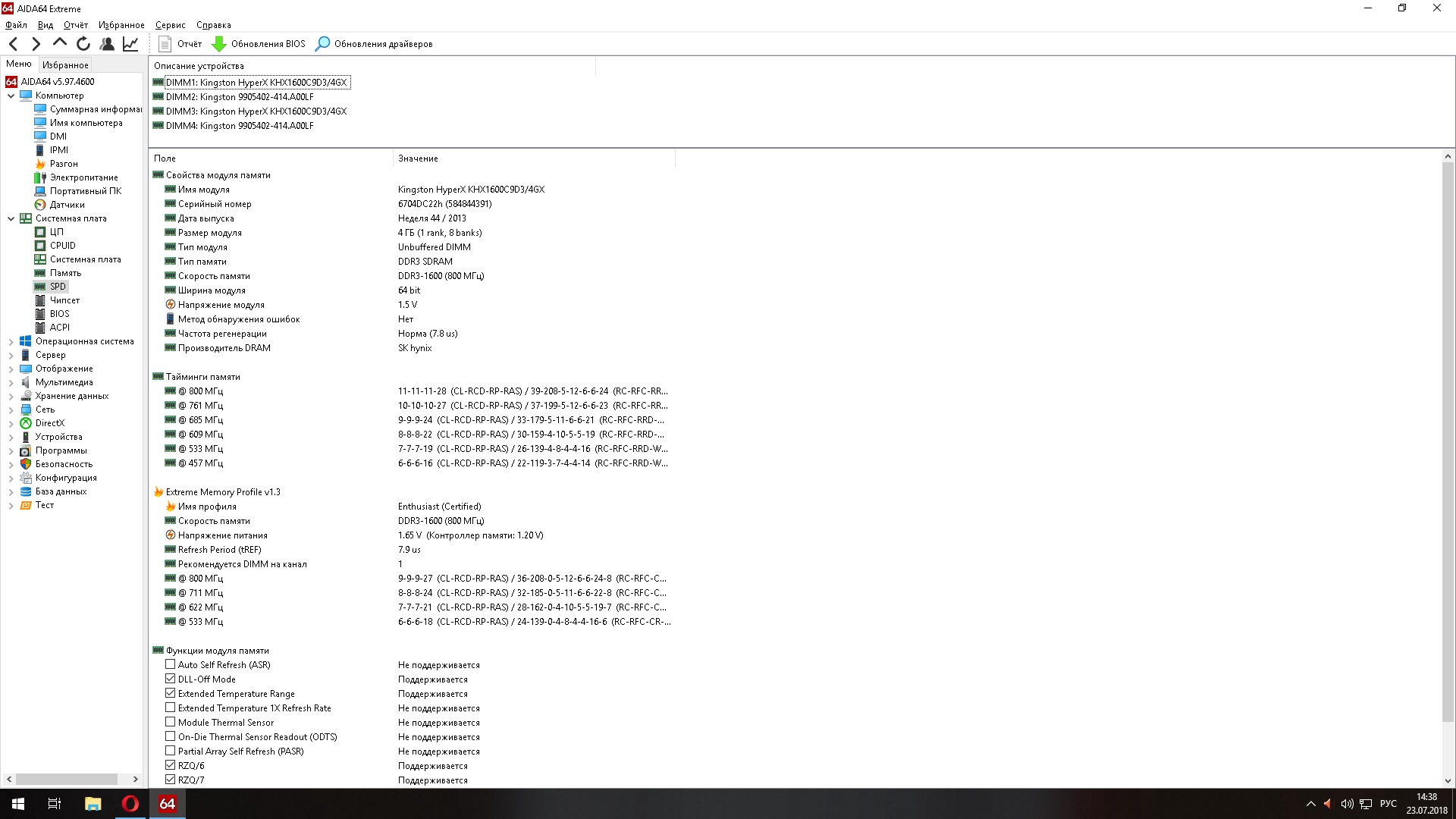Toggle Auto Self Refresh (ASR) checkbox
This screenshot has height=819, width=1456.
pos(171,665)
